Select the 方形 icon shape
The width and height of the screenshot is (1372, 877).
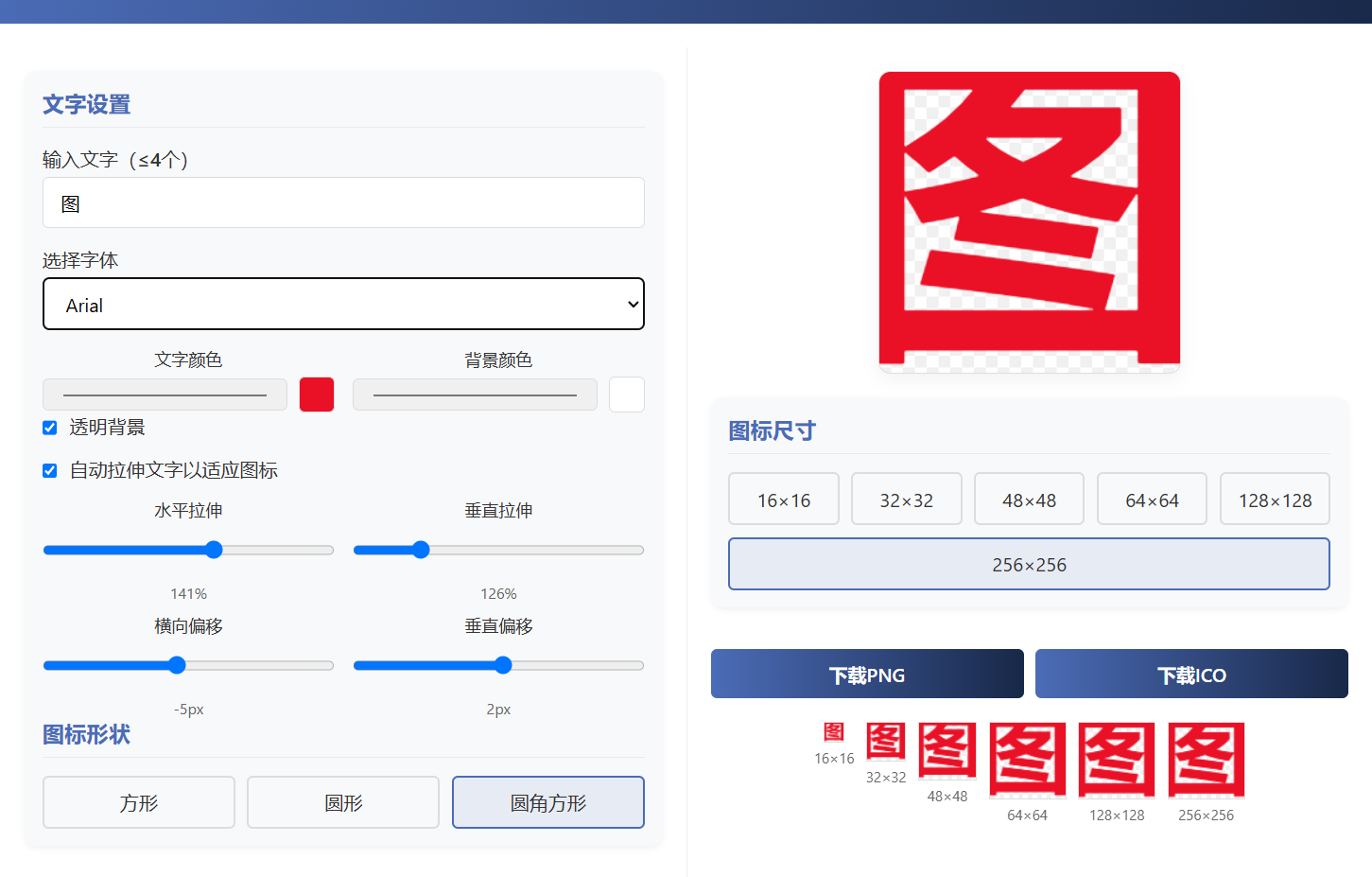click(139, 802)
